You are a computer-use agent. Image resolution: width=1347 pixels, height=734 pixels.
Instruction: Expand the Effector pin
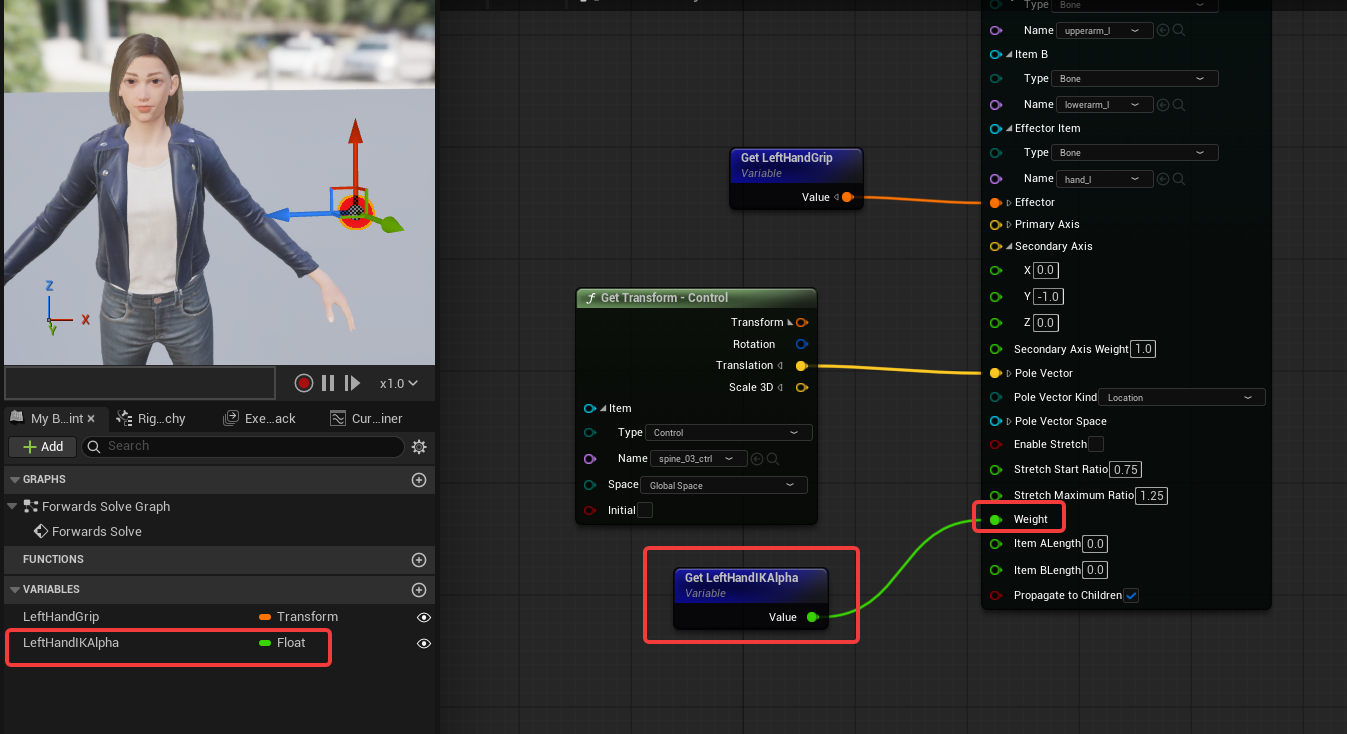[x=1009, y=203]
